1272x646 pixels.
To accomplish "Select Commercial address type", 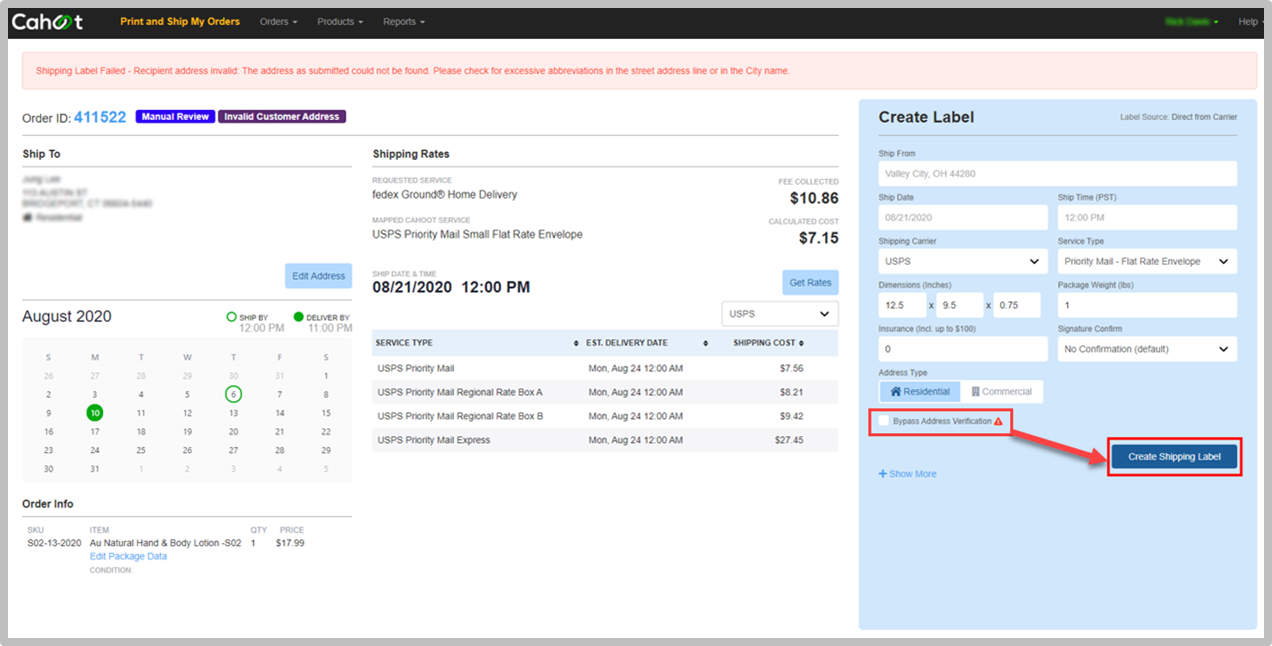I will pyautogui.click(x=1002, y=391).
